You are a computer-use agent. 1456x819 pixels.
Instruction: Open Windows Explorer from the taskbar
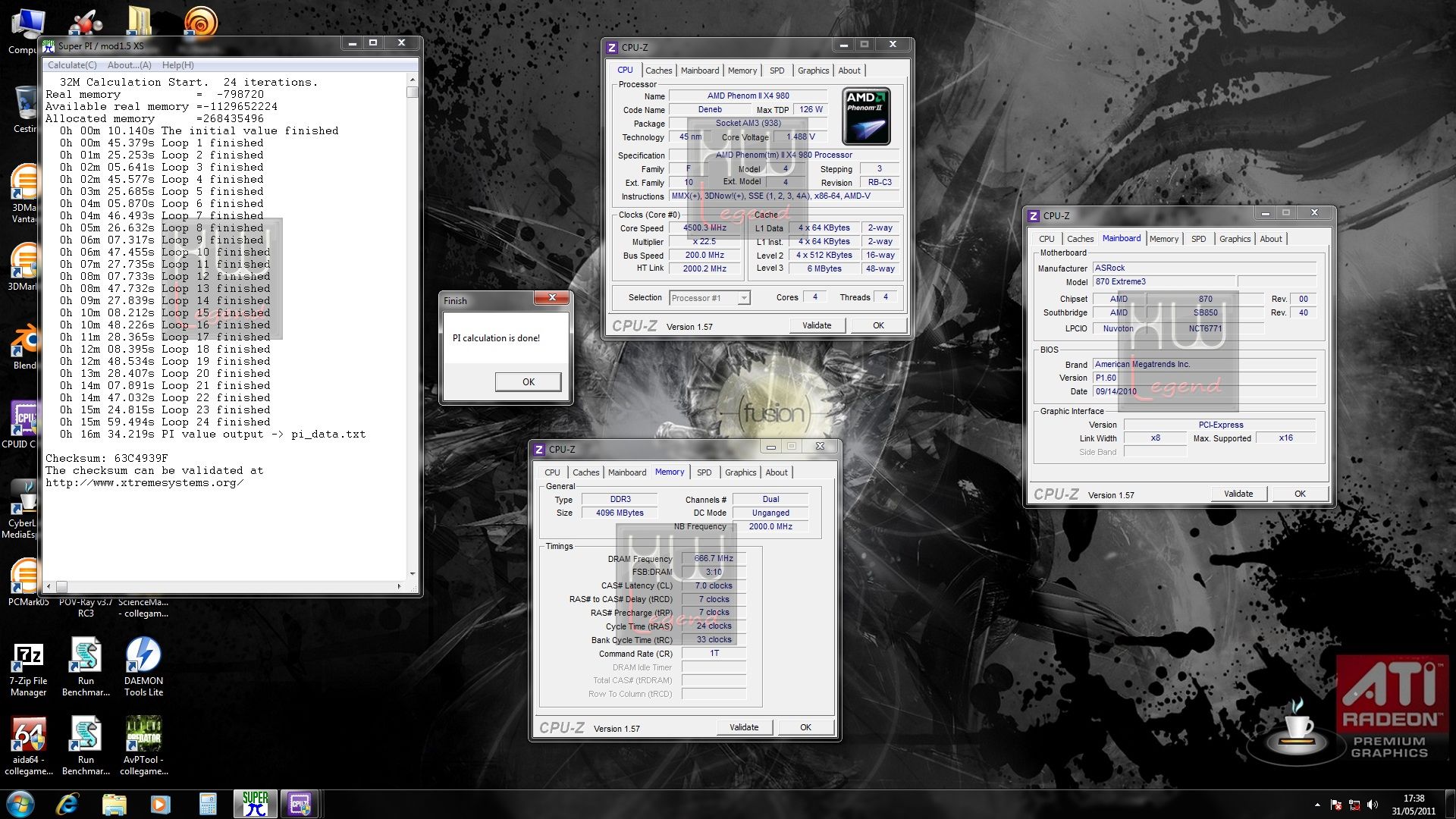(x=114, y=804)
